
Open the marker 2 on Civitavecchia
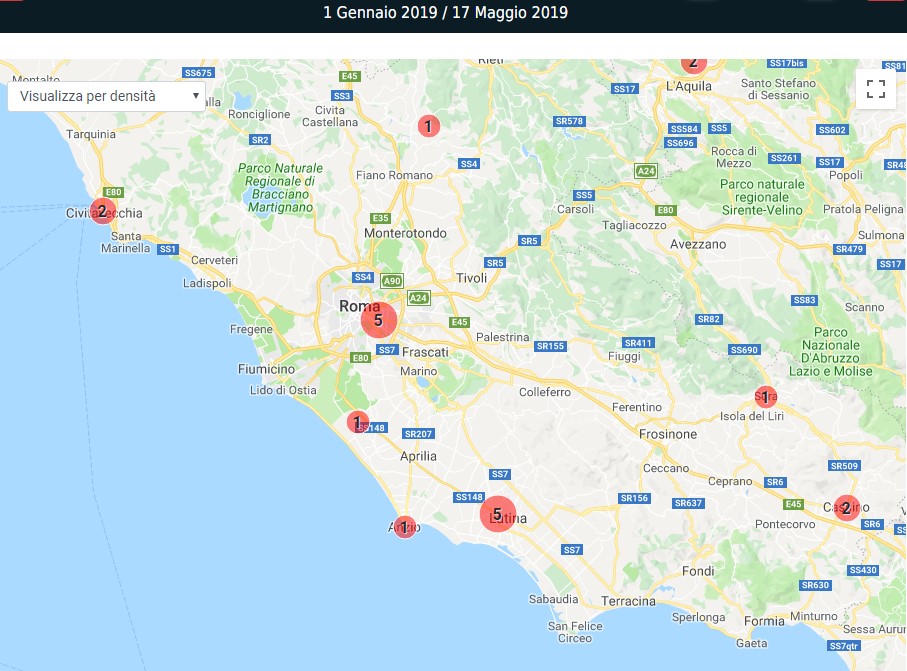[x=102, y=211]
